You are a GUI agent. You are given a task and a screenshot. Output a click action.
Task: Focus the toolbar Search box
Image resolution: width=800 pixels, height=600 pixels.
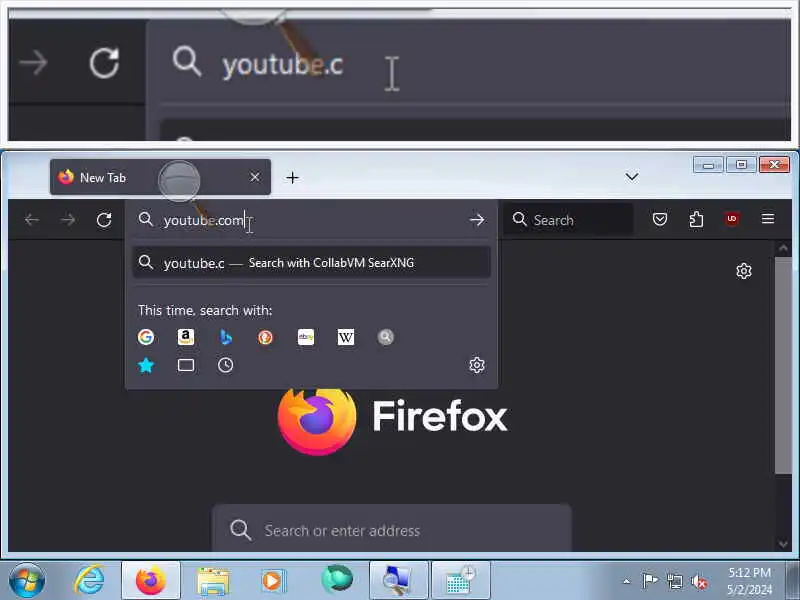568,220
